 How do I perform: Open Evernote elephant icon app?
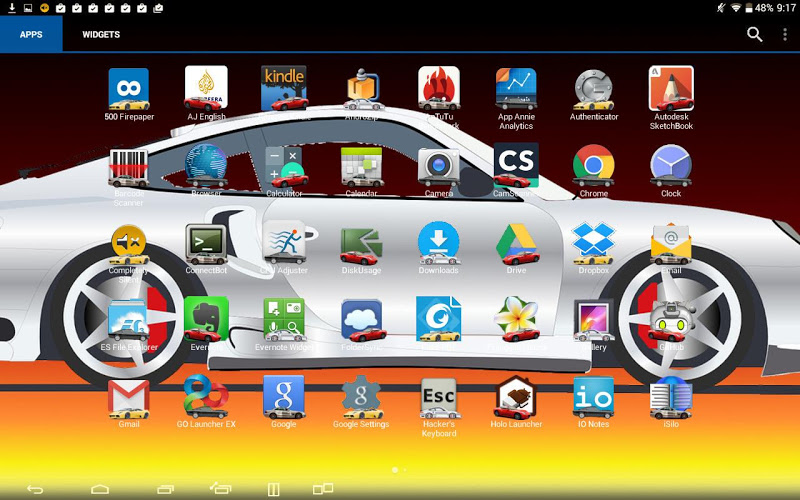[206, 319]
